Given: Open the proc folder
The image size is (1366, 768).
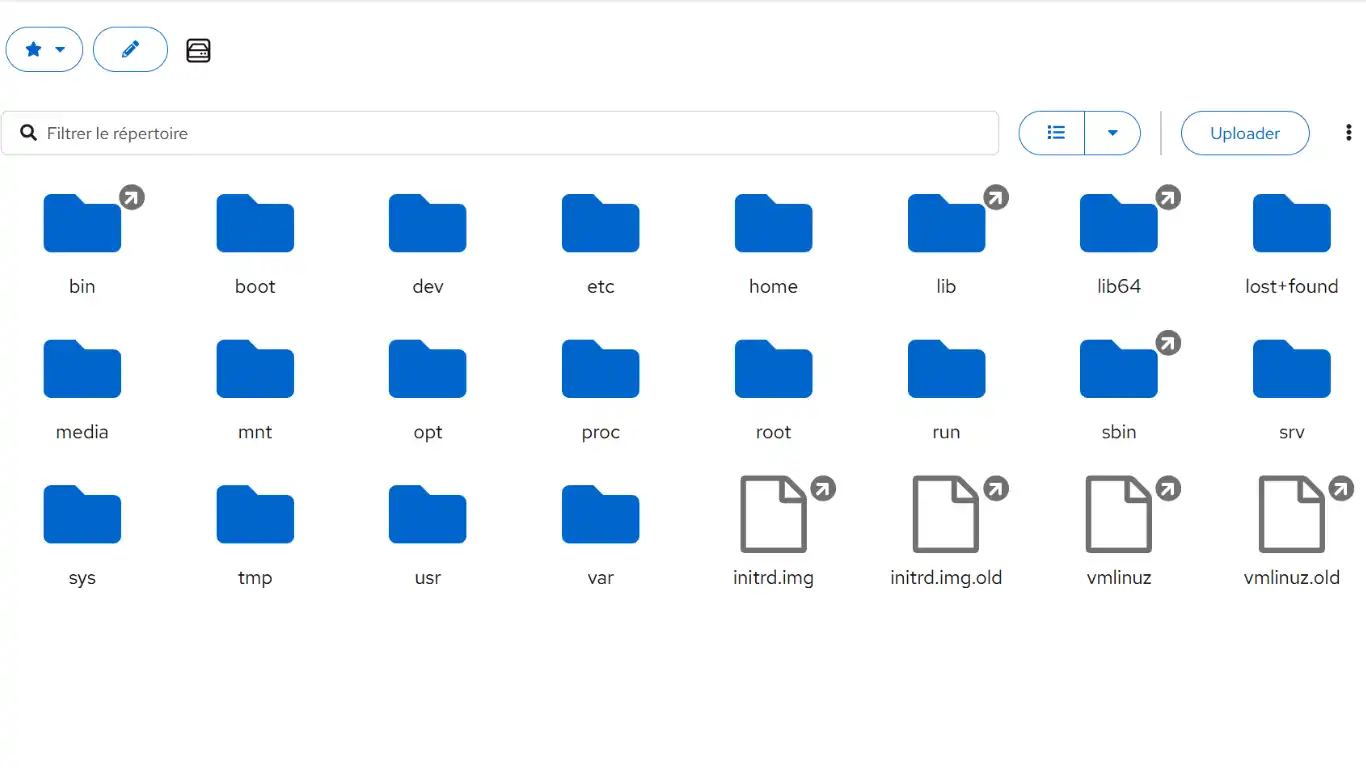Looking at the screenshot, I should (x=600, y=387).
